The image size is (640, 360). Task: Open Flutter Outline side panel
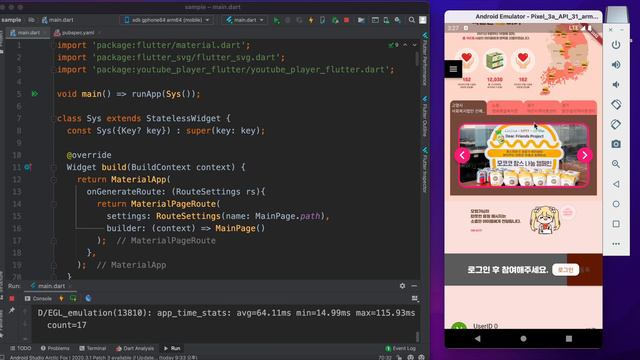(x=424, y=117)
